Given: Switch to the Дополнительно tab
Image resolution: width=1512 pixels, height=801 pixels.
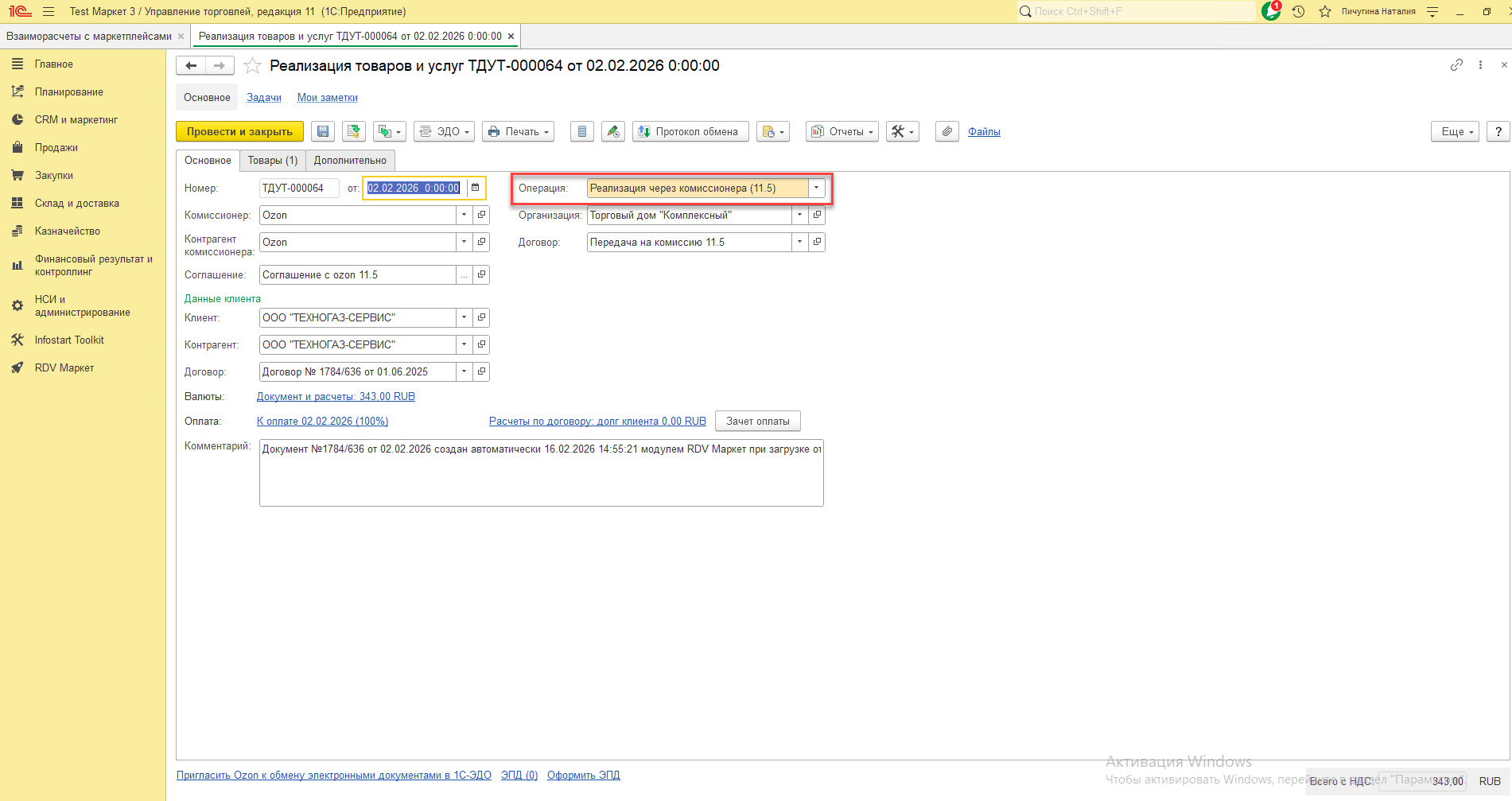Looking at the screenshot, I should (x=350, y=161).
